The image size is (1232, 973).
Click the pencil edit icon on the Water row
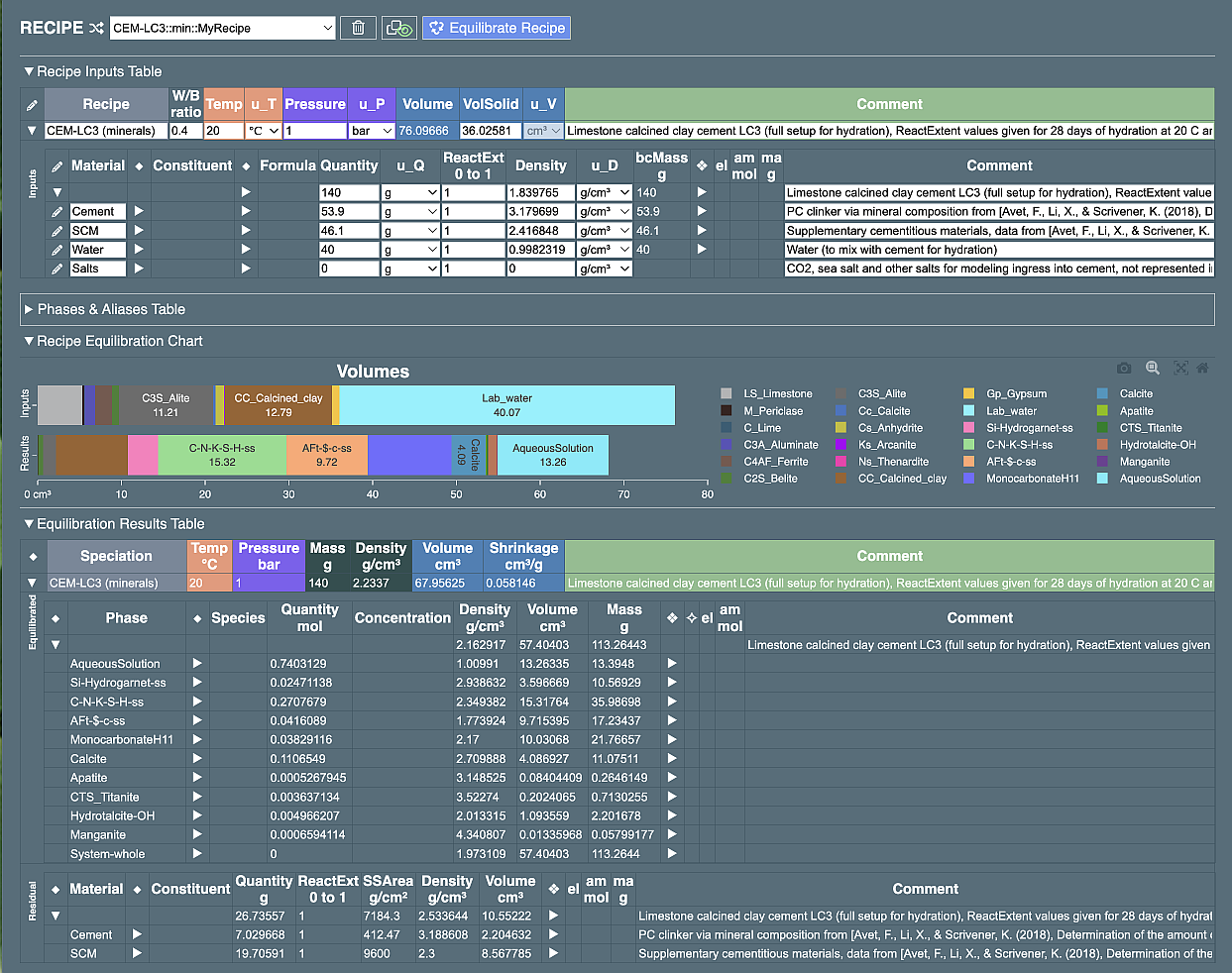[56, 249]
